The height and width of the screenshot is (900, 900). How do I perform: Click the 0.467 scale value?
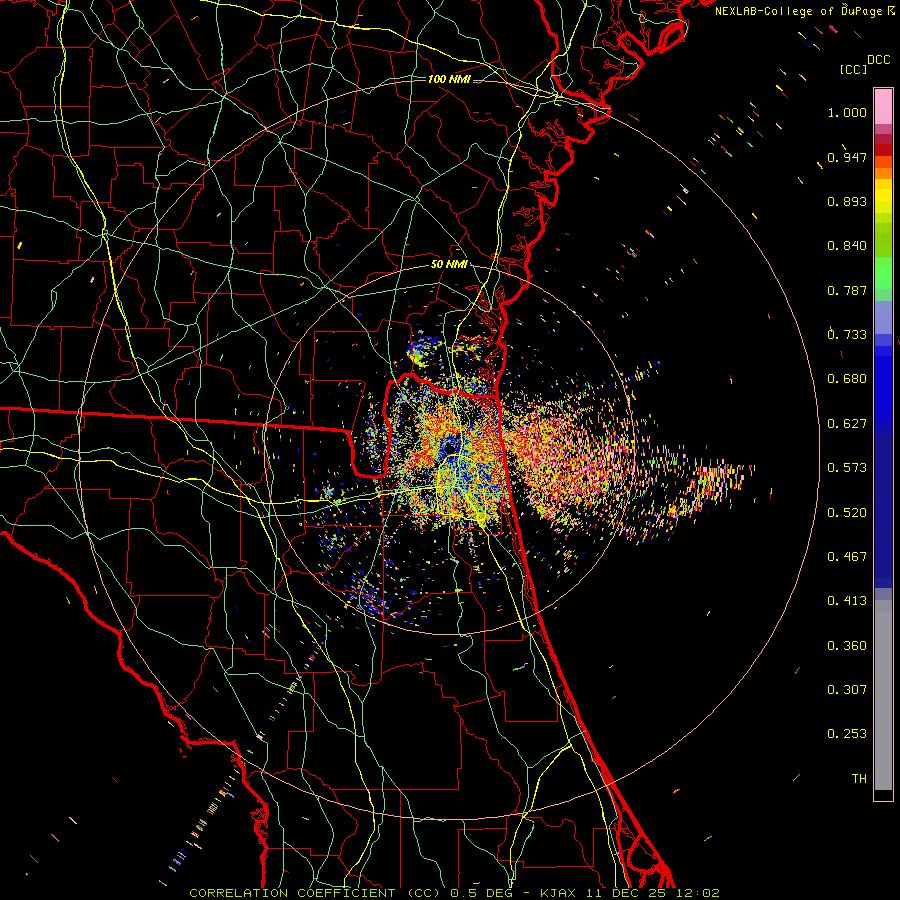pyautogui.click(x=847, y=557)
